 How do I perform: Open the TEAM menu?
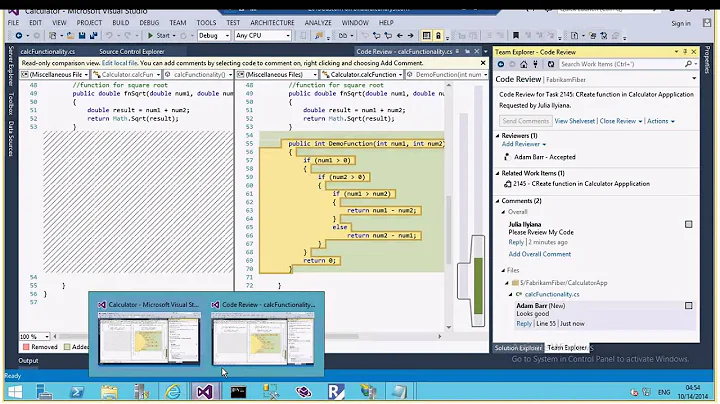click(178, 22)
